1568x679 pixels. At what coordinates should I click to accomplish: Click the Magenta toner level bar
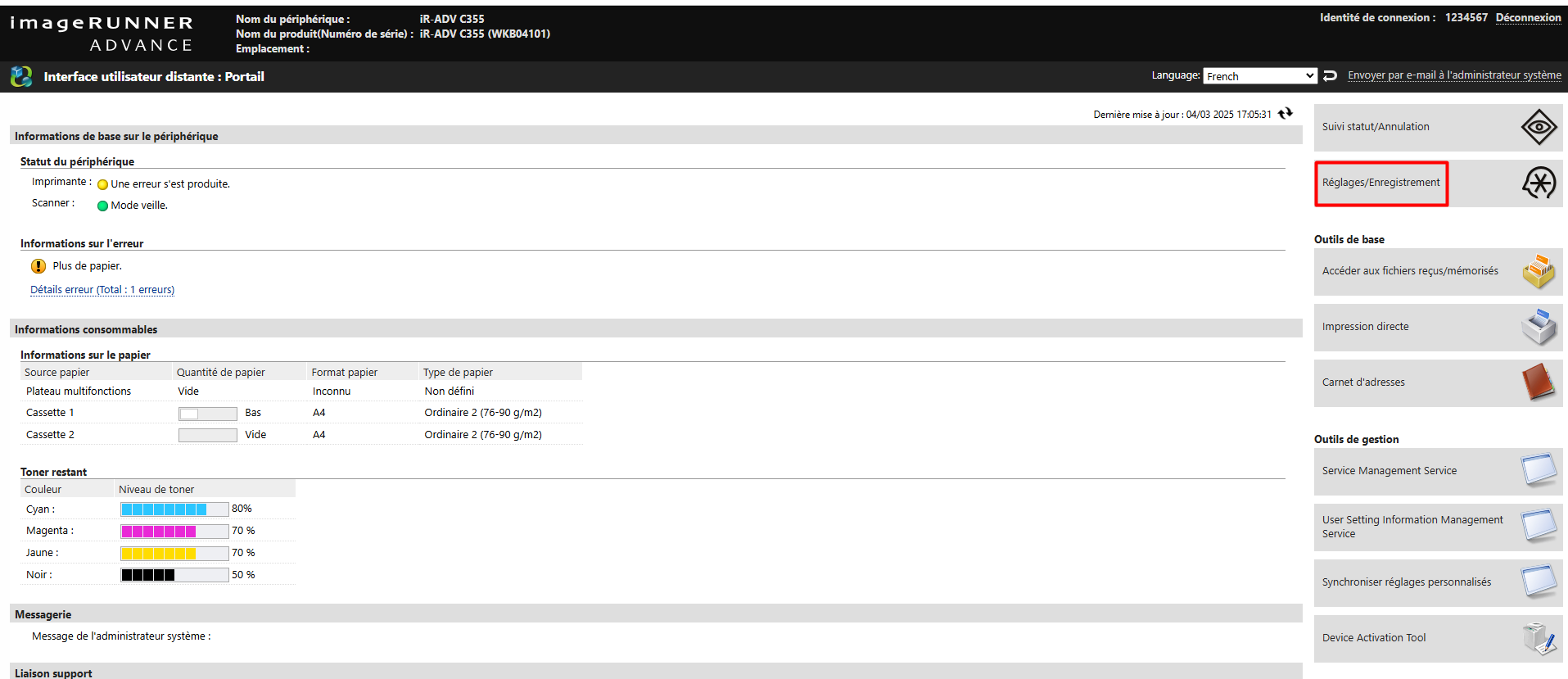click(174, 532)
